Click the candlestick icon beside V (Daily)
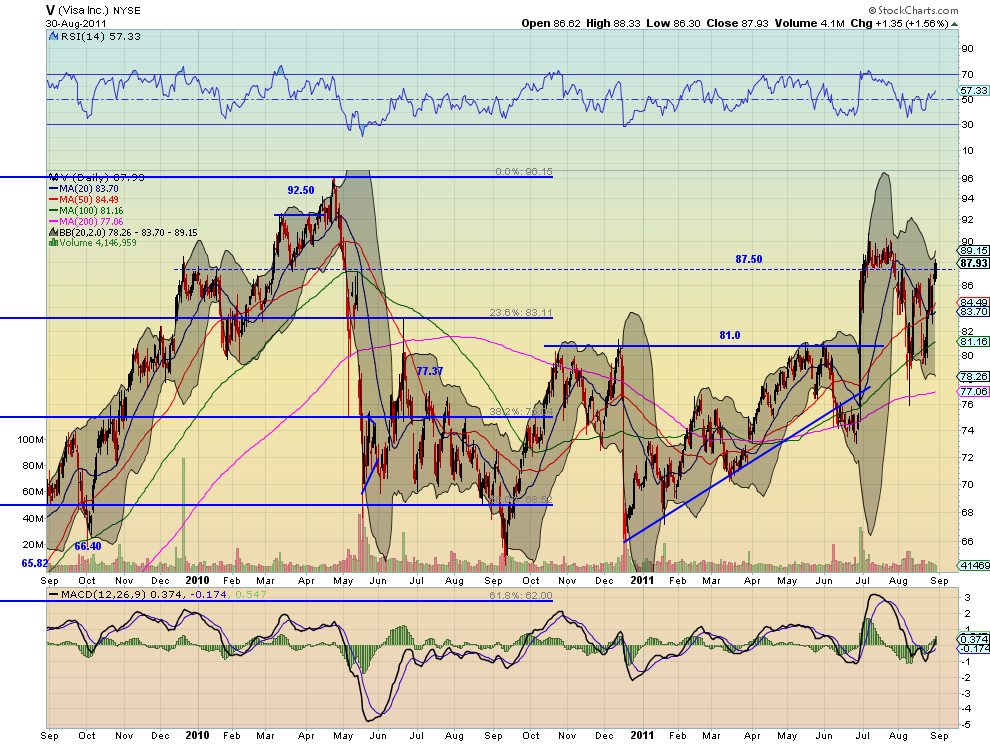Viewport: 990px width, 744px height. tap(53, 177)
